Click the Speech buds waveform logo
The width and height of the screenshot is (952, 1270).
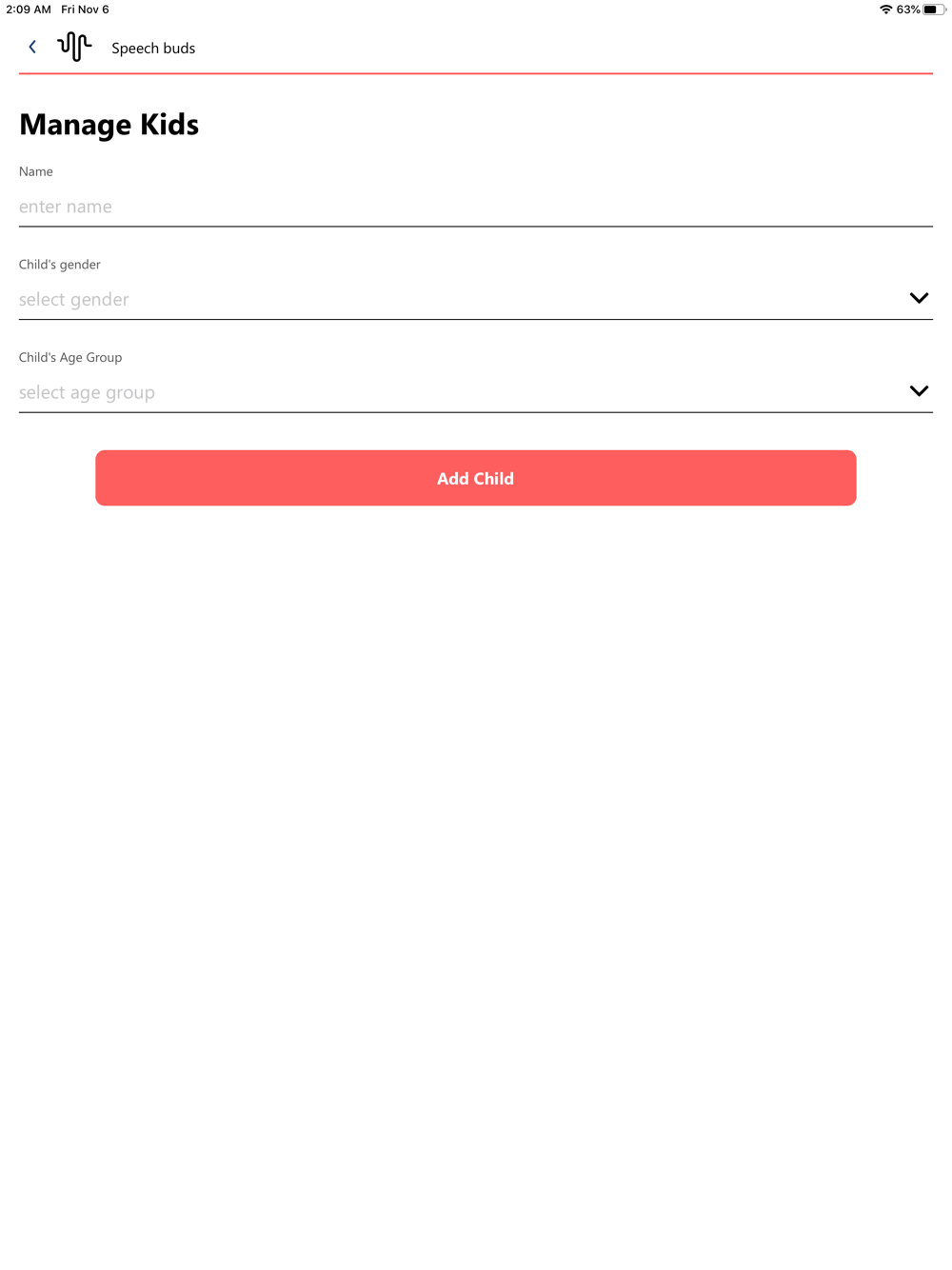(x=74, y=47)
